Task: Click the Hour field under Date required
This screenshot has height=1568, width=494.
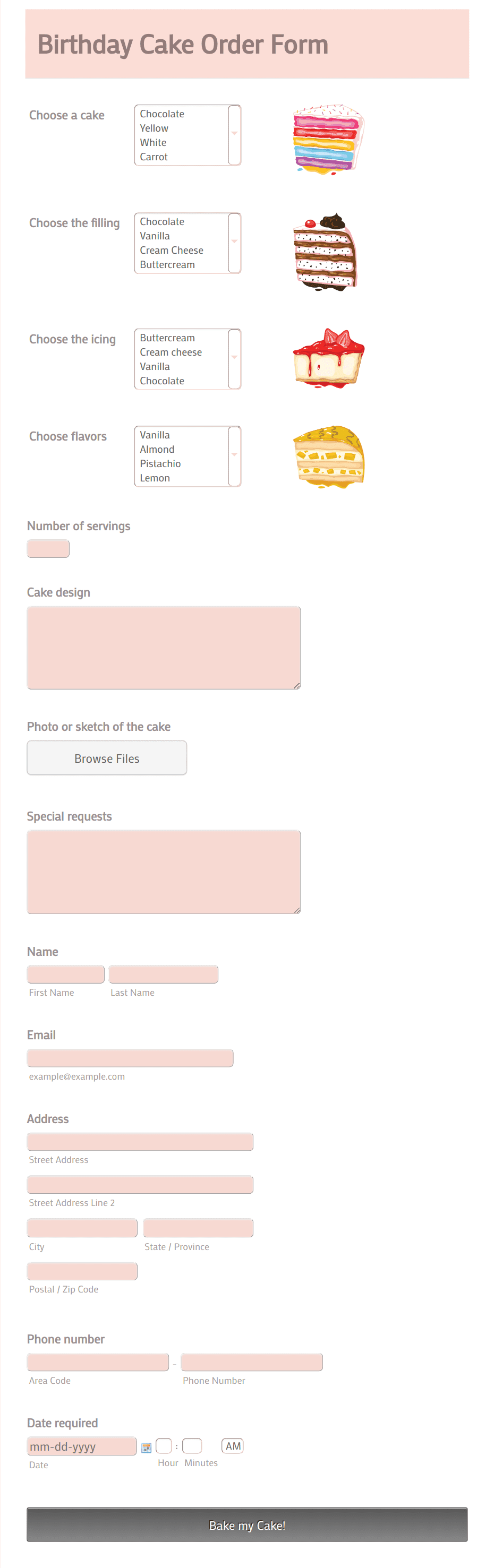Action: (163, 1446)
